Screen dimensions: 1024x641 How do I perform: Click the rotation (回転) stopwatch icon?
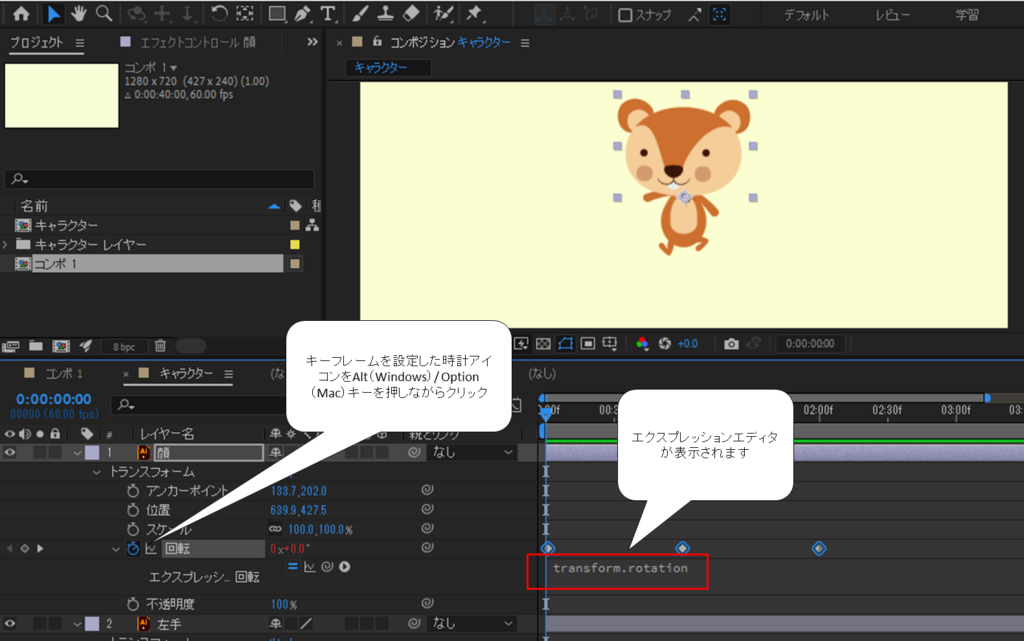[133, 548]
